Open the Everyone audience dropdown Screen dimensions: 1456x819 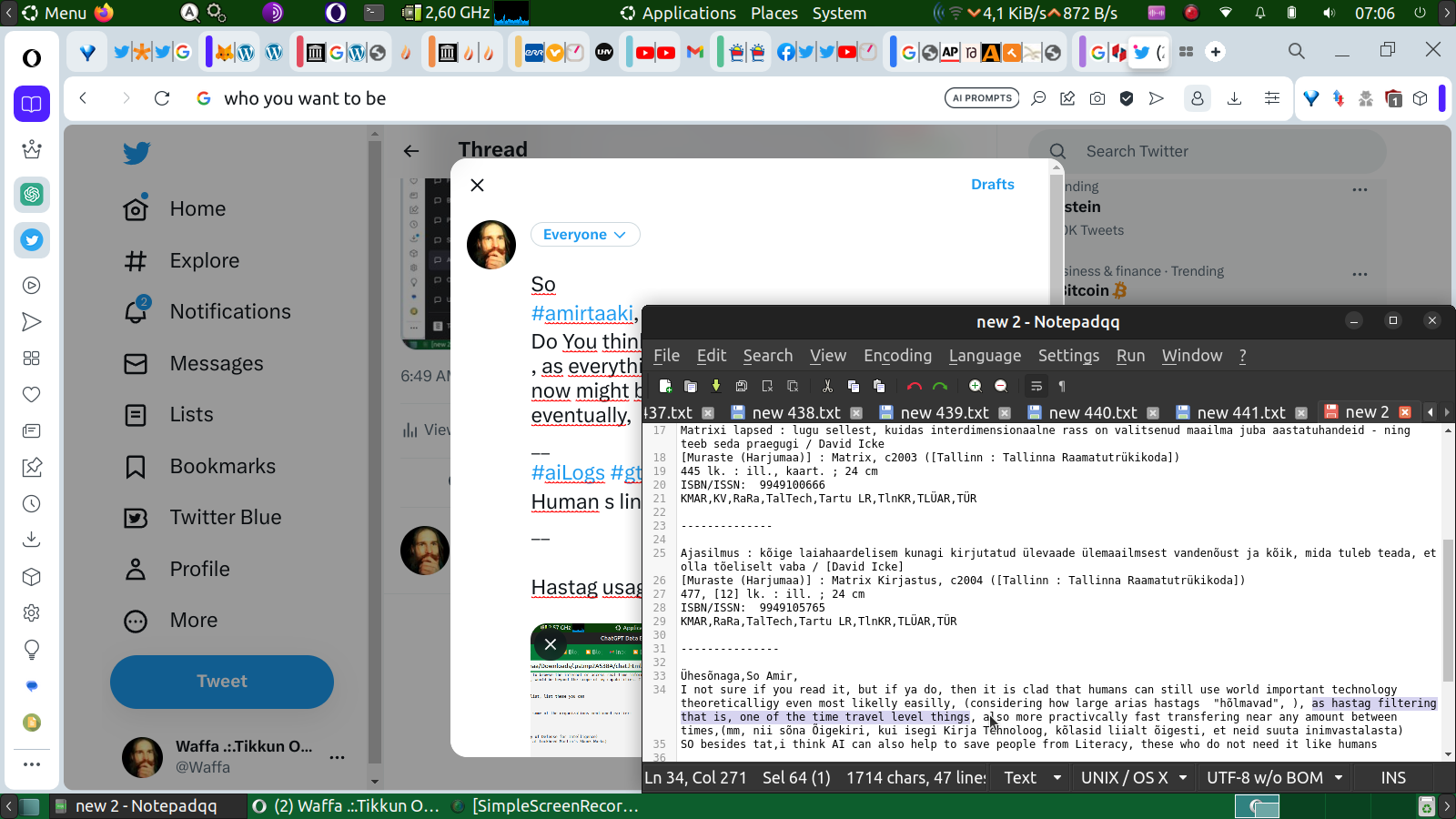(584, 235)
